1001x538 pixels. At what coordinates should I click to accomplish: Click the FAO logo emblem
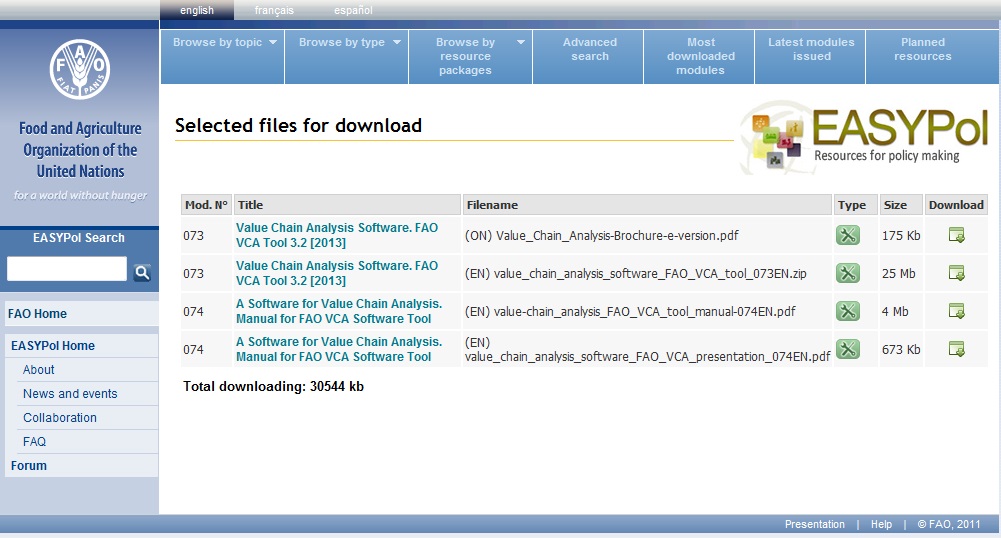pos(79,71)
